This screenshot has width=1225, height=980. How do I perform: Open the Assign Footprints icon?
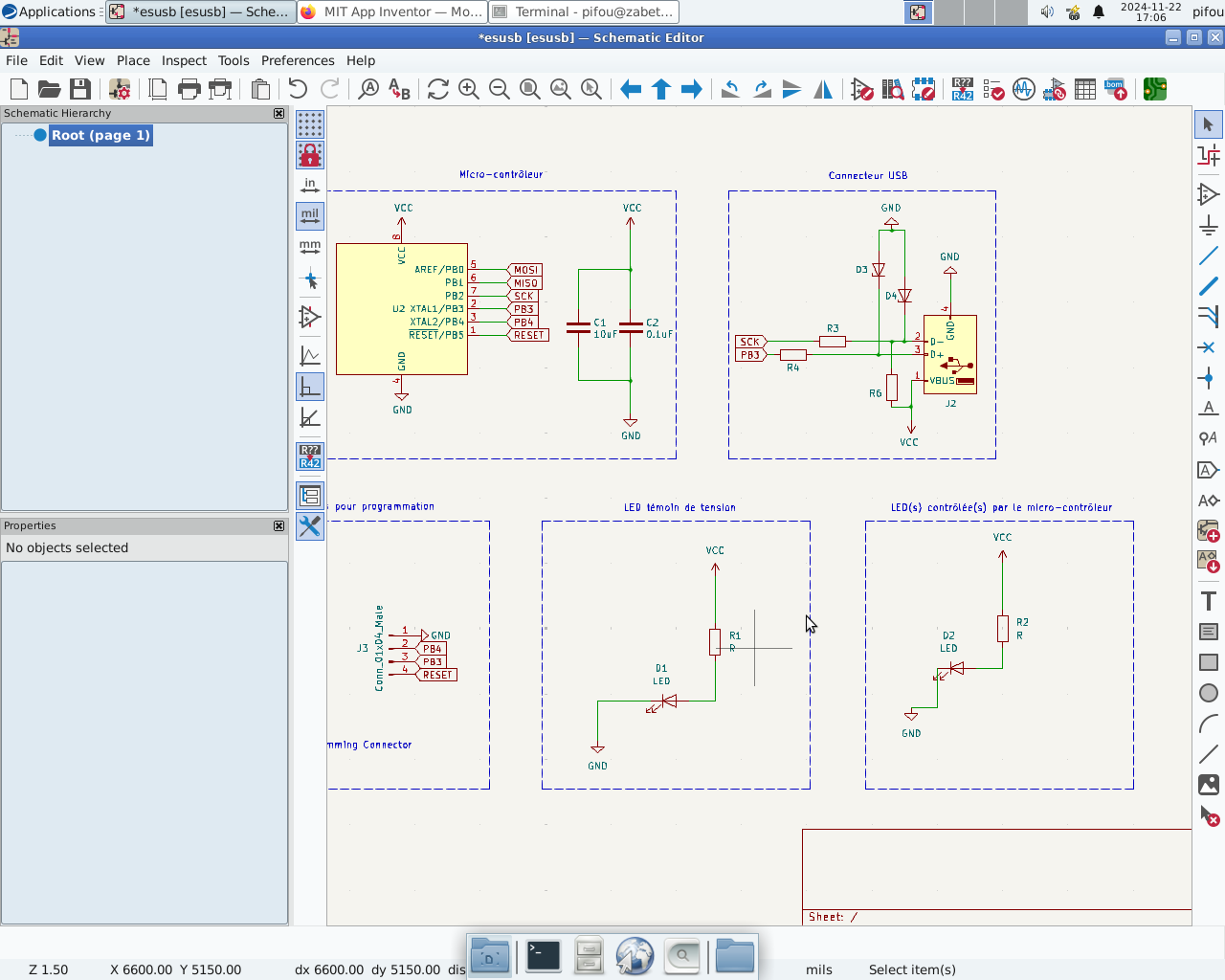pyautogui.click(x=1055, y=89)
